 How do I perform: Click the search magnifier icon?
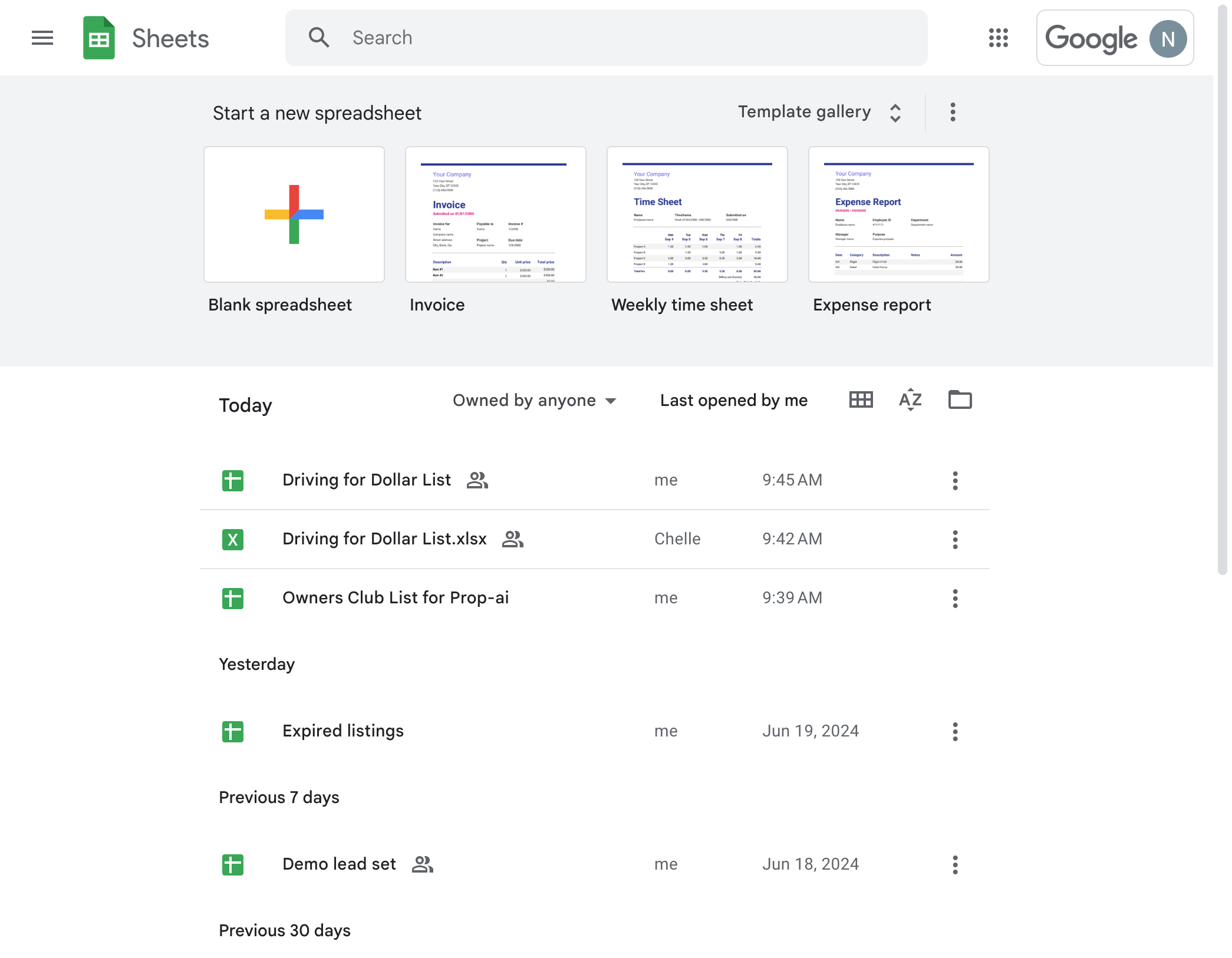coord(319,38)
